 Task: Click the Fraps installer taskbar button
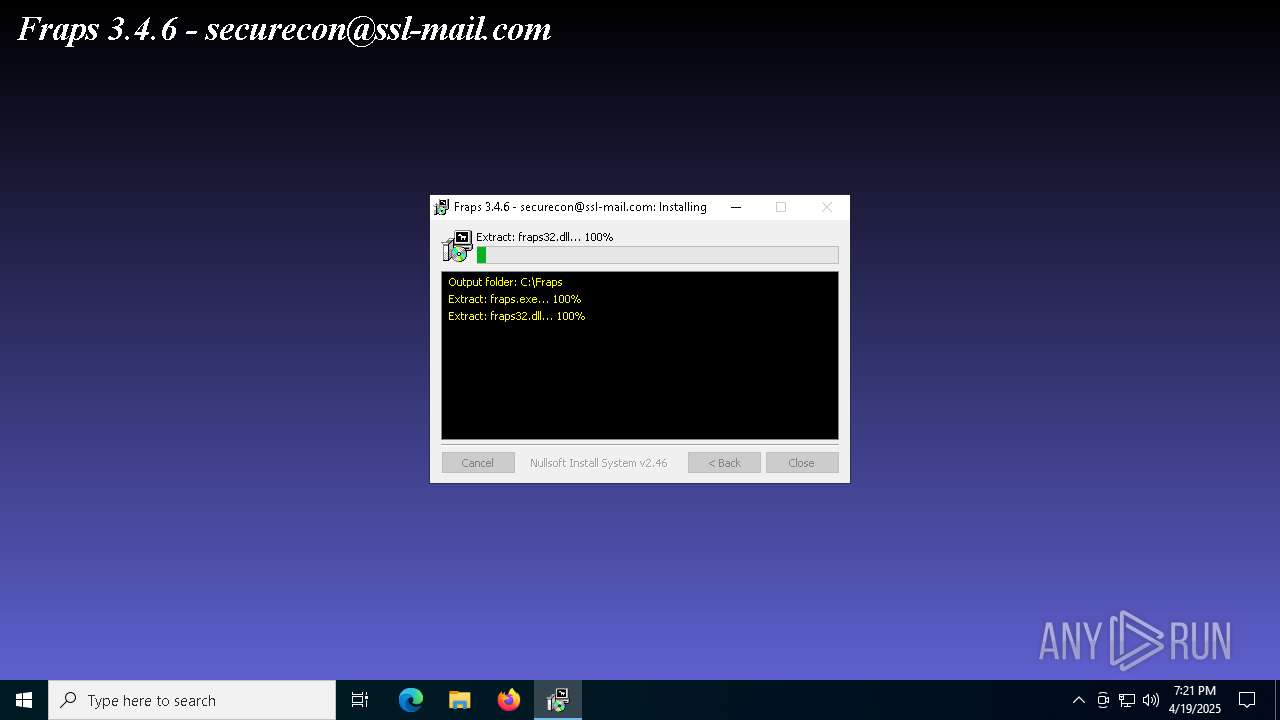pos(558,700)
